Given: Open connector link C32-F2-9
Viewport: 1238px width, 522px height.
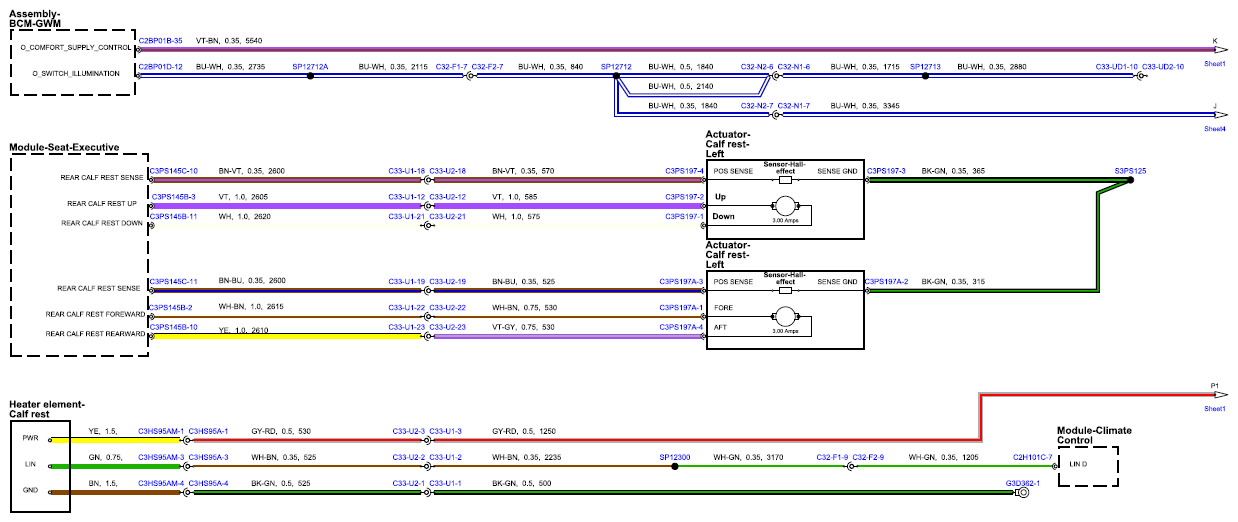Looking at the screenshot, I should pyautogui.click(x=868, y=457).
